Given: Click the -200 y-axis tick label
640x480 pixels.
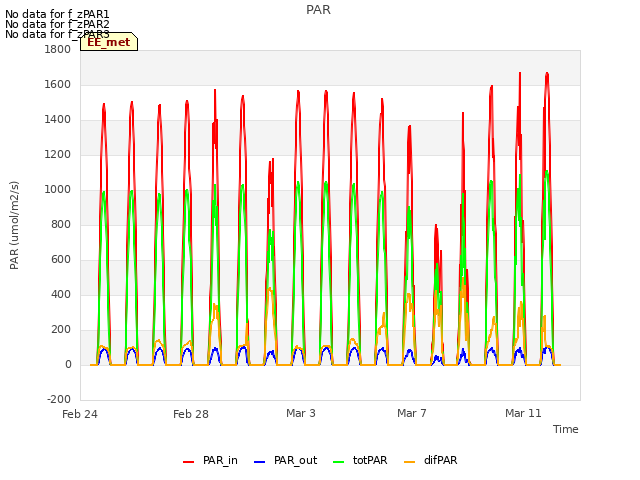Looking at the screenshot, I should pos(59,400).
